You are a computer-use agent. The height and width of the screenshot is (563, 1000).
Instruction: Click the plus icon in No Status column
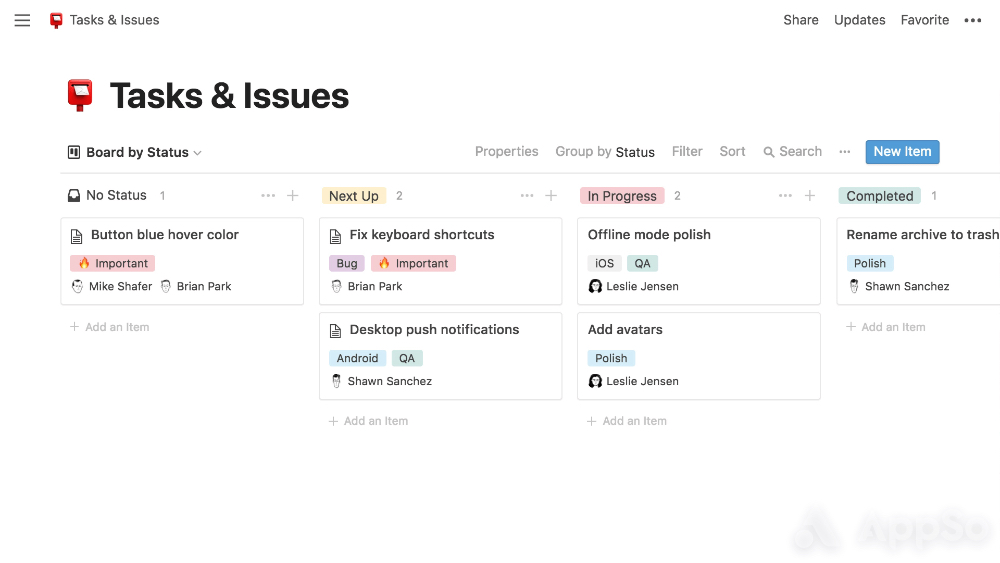coord(293,196)
